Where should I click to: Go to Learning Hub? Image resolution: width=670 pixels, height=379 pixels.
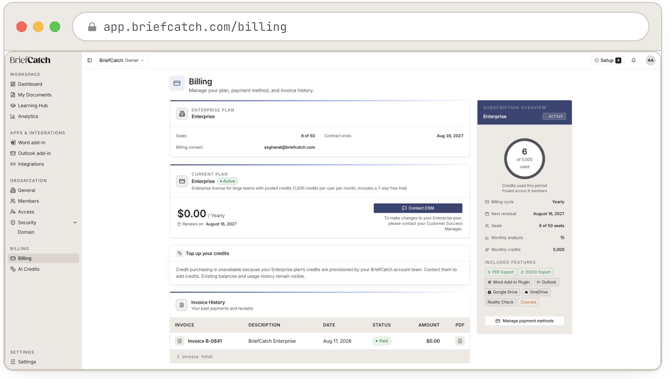point(29,106)
